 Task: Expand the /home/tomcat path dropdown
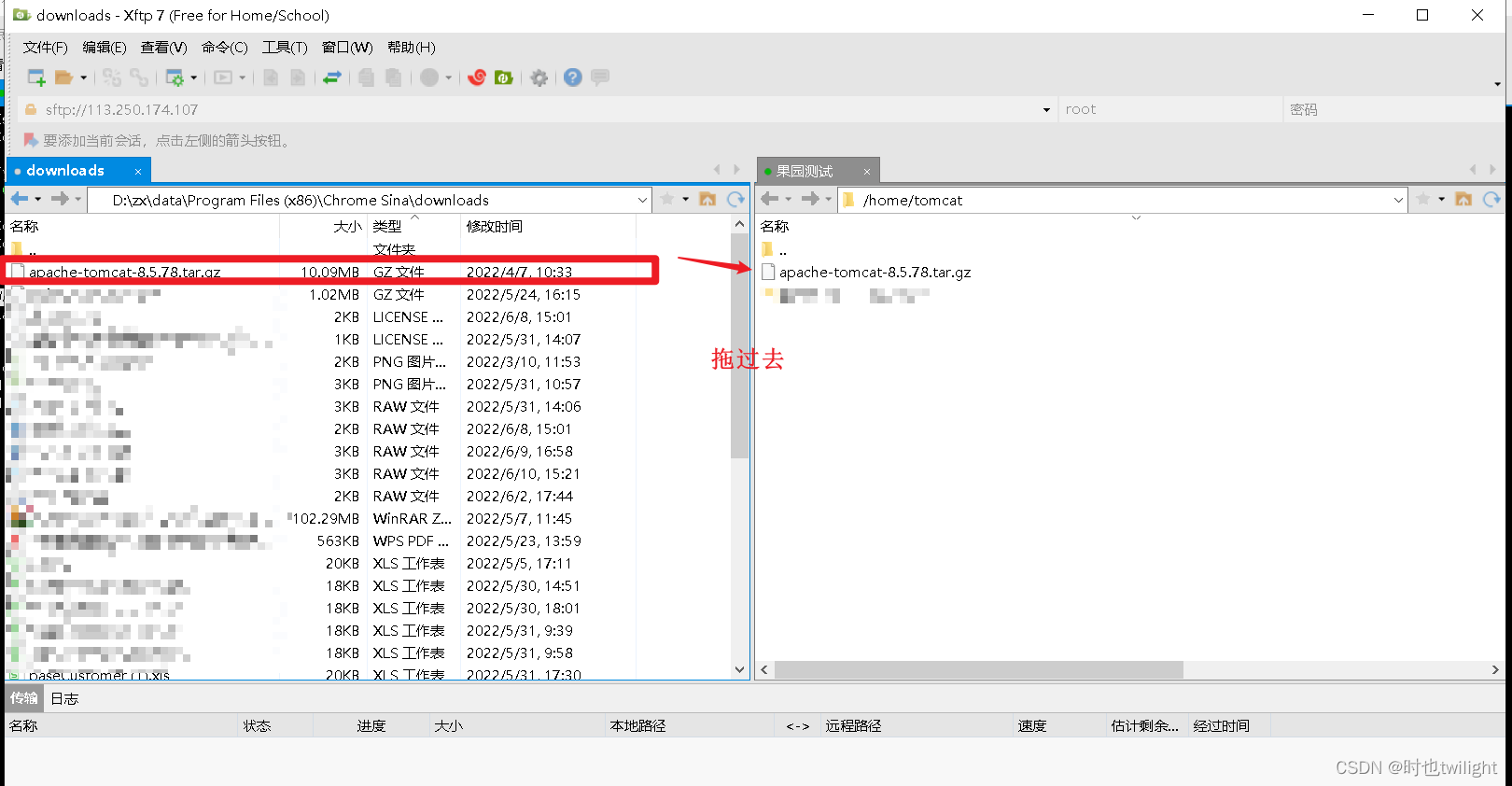1397,200
